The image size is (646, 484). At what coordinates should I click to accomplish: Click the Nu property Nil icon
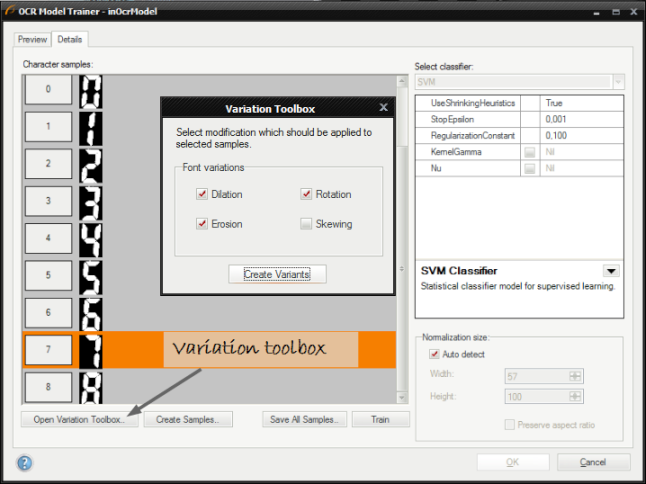tap(529, 168)
